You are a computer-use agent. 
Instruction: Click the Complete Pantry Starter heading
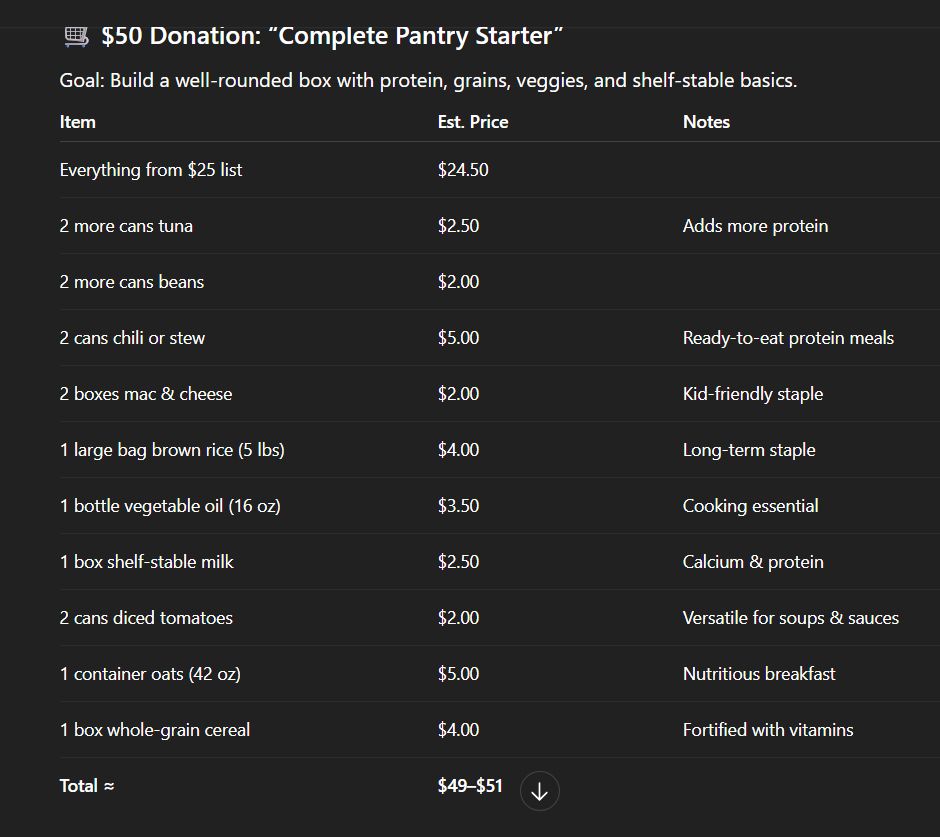coord(330,34)
